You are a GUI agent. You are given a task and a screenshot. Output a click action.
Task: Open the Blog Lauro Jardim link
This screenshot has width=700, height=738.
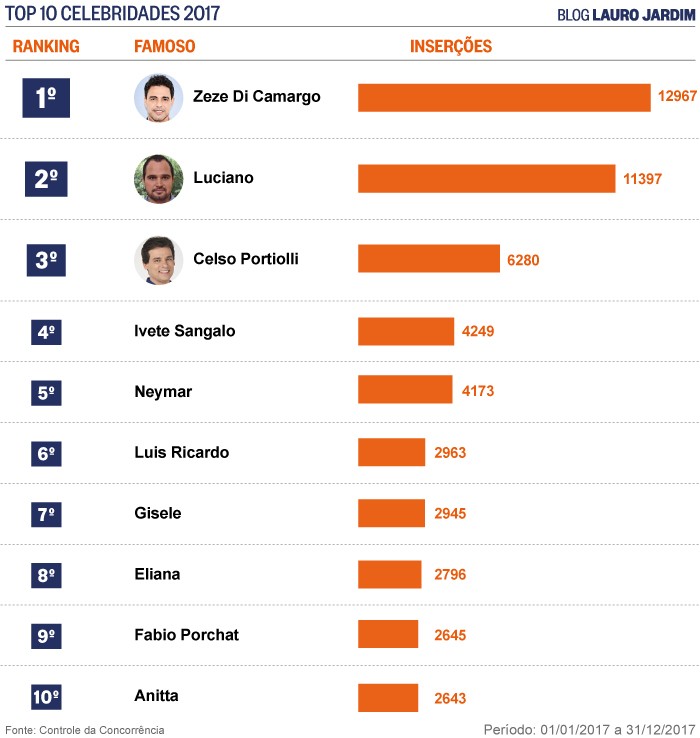tap(622, 15)
